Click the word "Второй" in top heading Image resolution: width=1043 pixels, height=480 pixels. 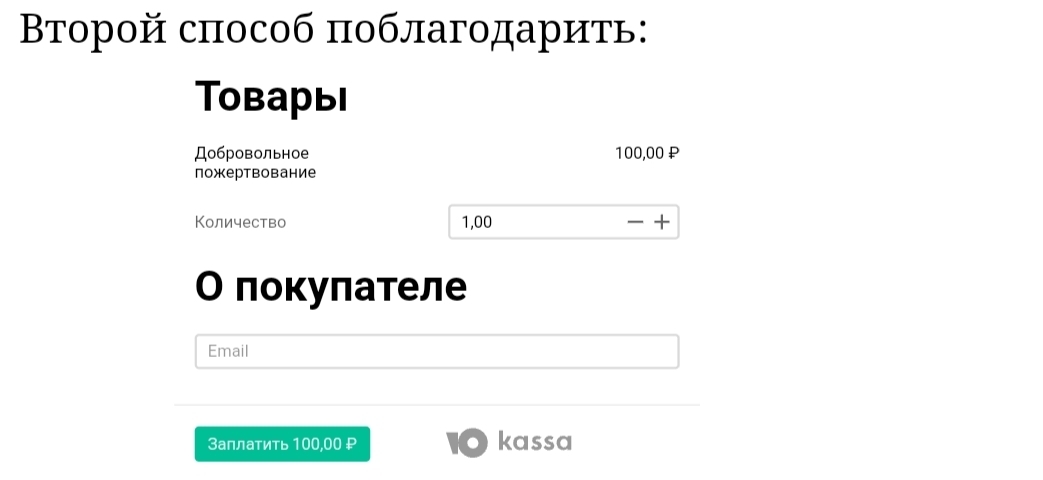click(92, 30)
